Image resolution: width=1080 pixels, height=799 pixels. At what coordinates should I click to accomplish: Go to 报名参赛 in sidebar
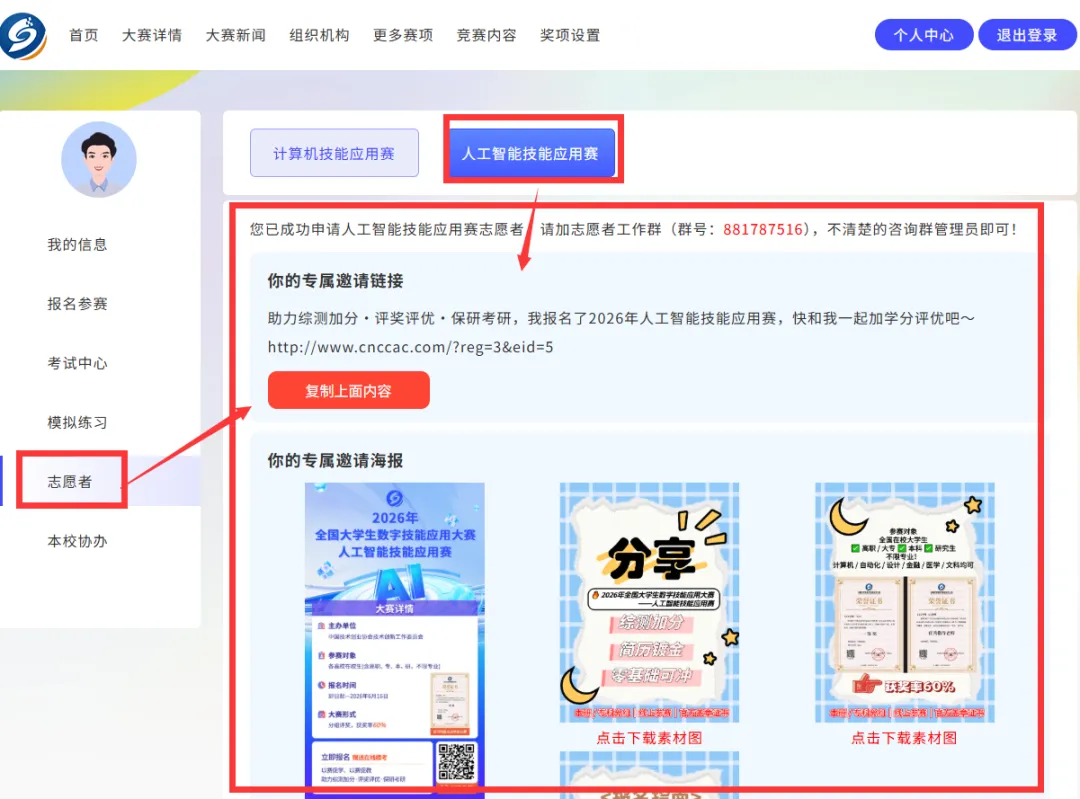pos(77,304)
